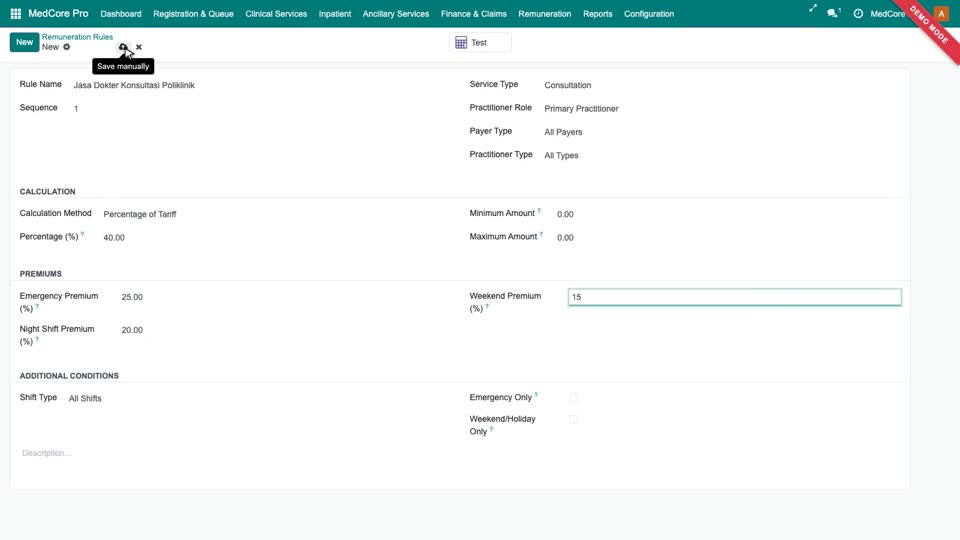The height and width of the screenshot is (540, 960).
Task: Click the MedCore company name in navbar
Action: tap(888, 13)
